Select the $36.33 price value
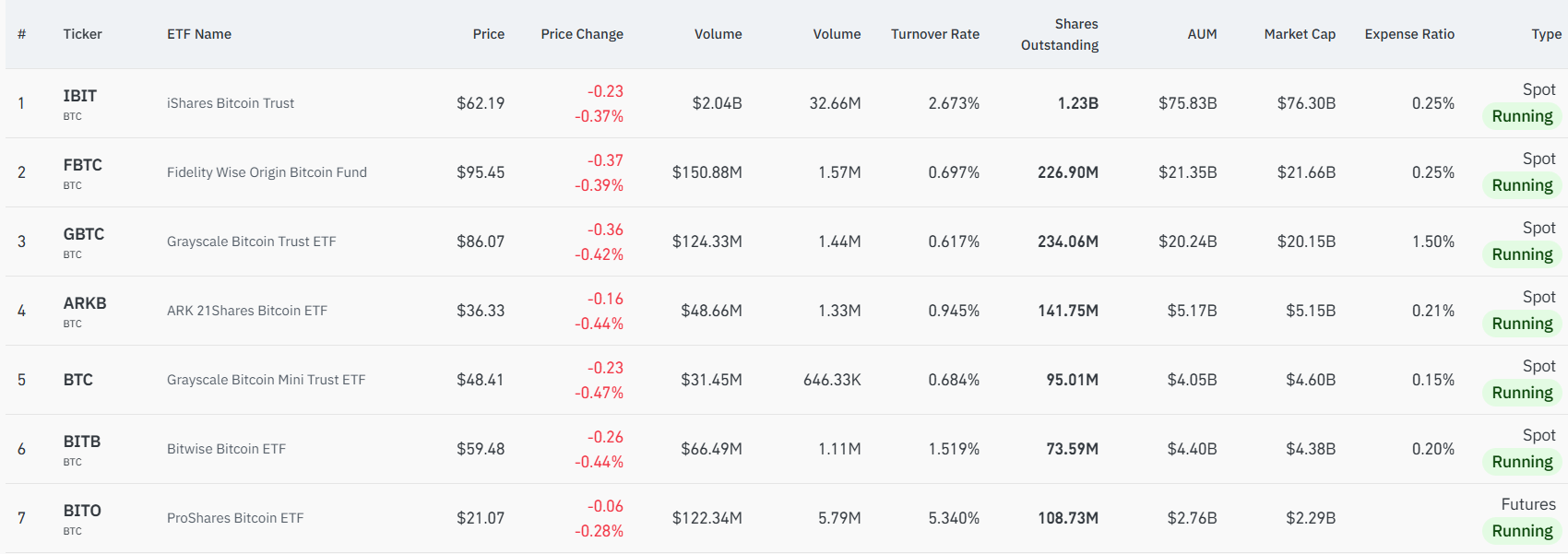 pyautogui.click(x=481, y=311)
